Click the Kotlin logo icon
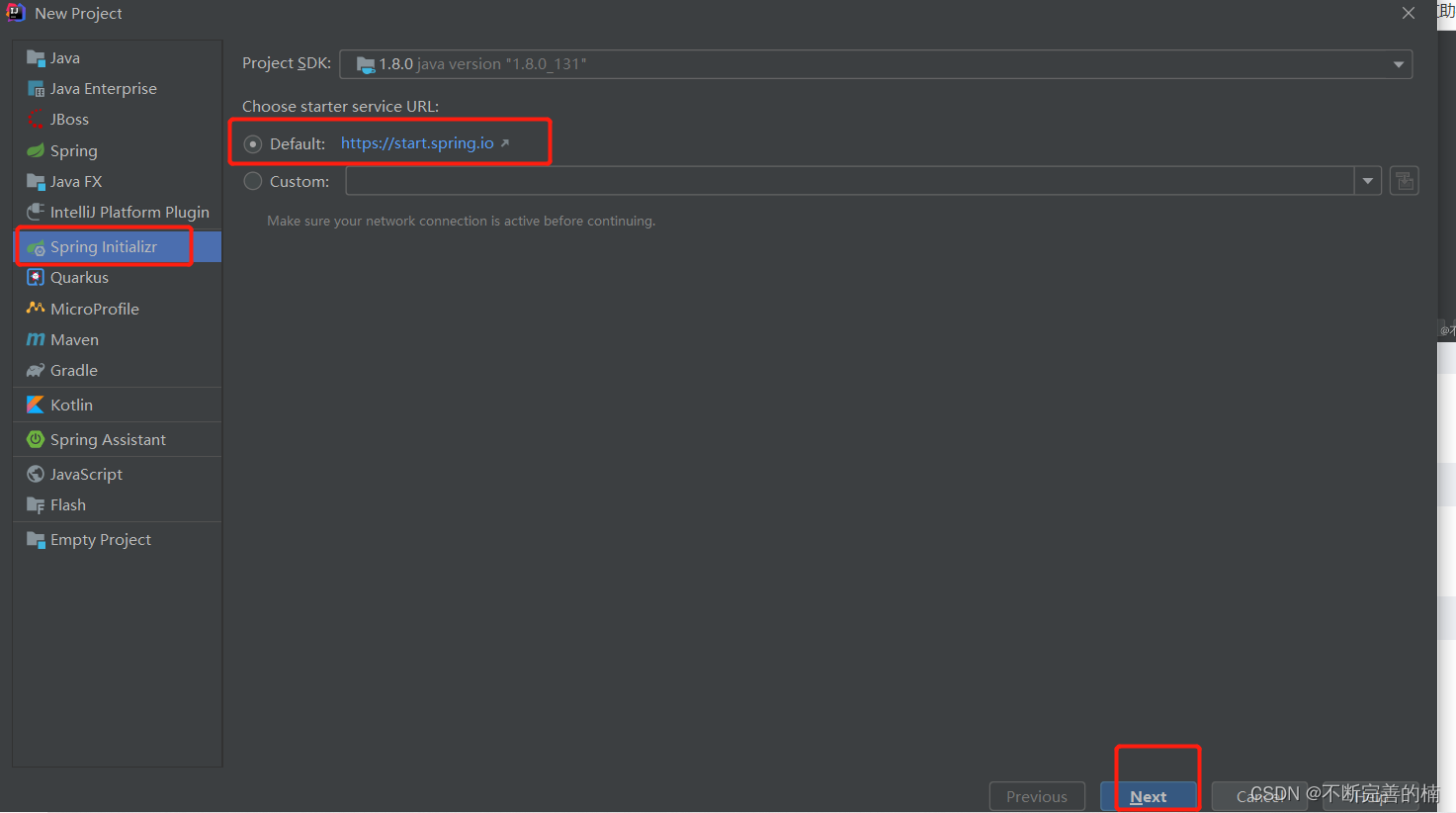Screen dimensions: 1456x813 [x=36, y=405]
